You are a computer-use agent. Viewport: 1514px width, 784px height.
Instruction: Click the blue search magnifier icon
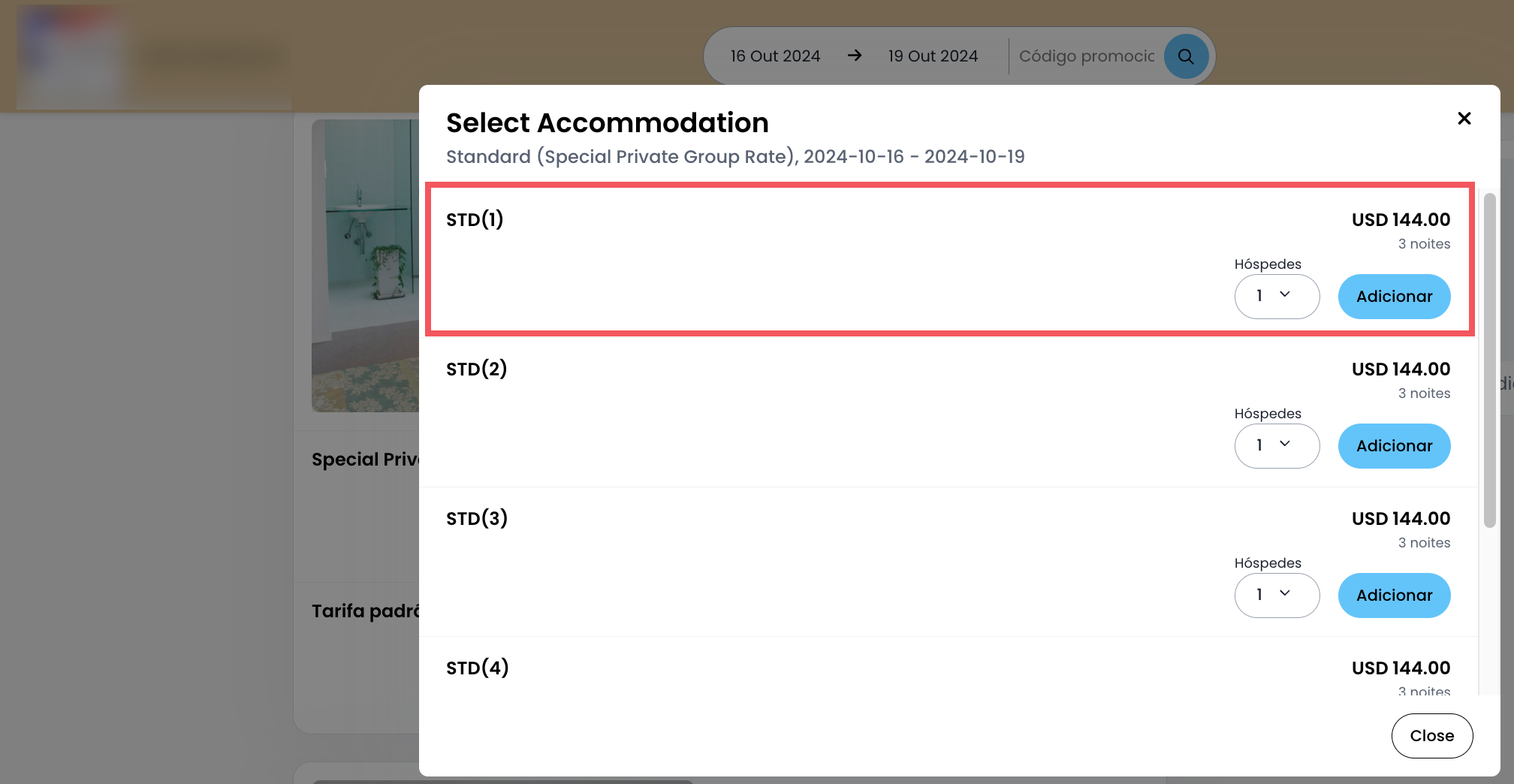point(1186,56)
